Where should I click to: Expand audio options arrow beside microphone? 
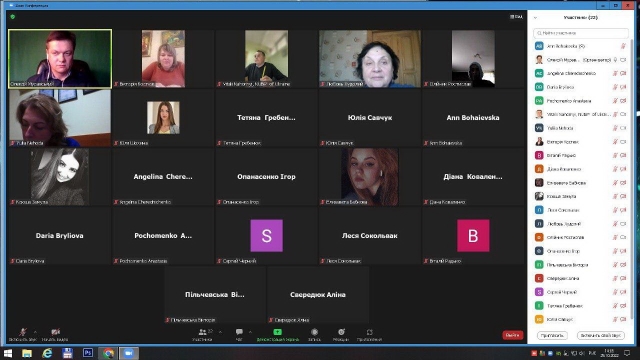pos(35,332)
